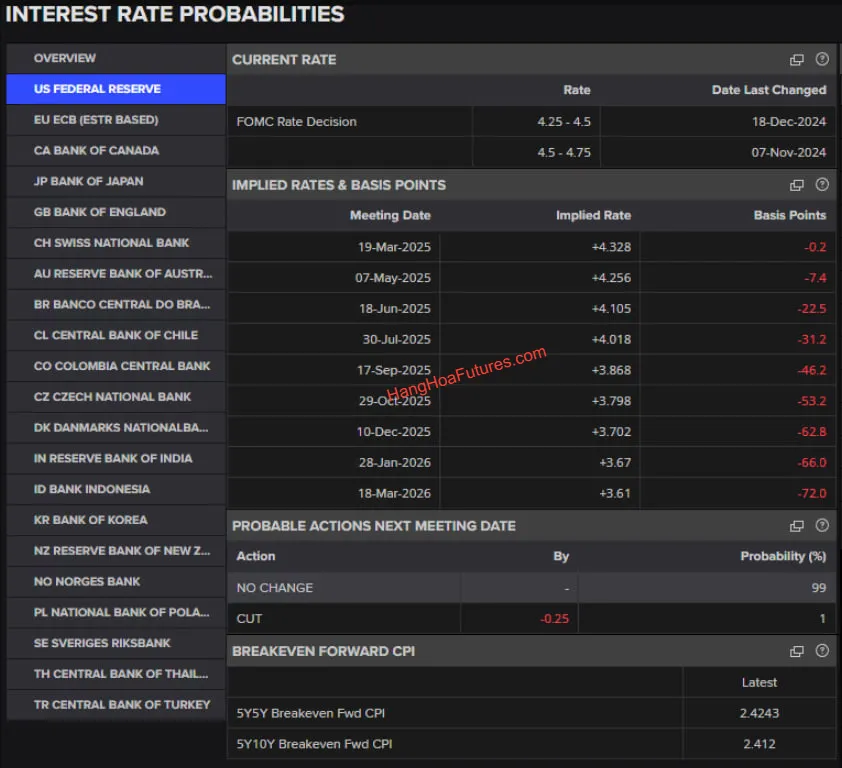Pop out Probable Actions panel
Image resolution: width=842 pixels, height=768 pixels.
[797, 526]
